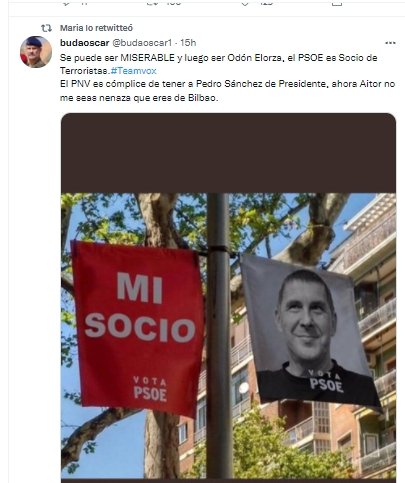Click the VOTA PSOE text on the red banner
The height and width of the screenshot is (483, 405).
(150, 389)
